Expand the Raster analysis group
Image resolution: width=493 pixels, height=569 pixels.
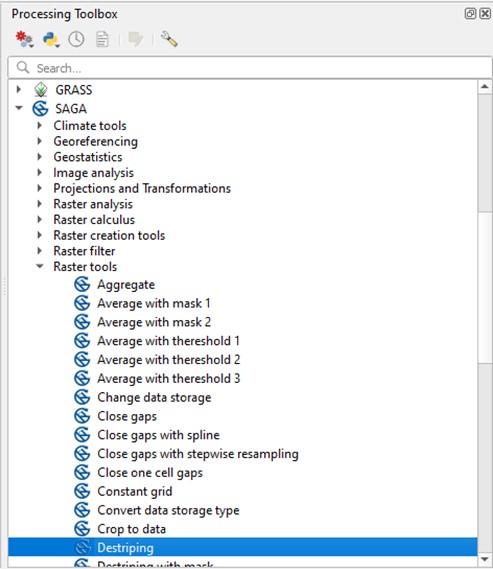point(40,204)
